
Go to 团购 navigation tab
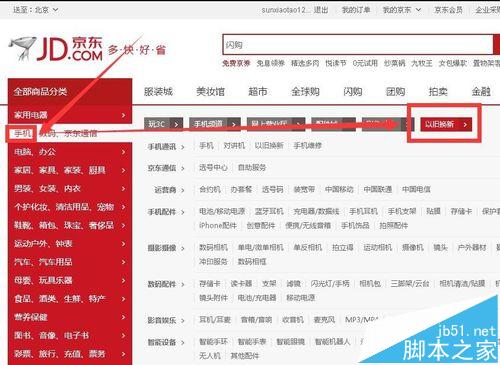[395, 91]
